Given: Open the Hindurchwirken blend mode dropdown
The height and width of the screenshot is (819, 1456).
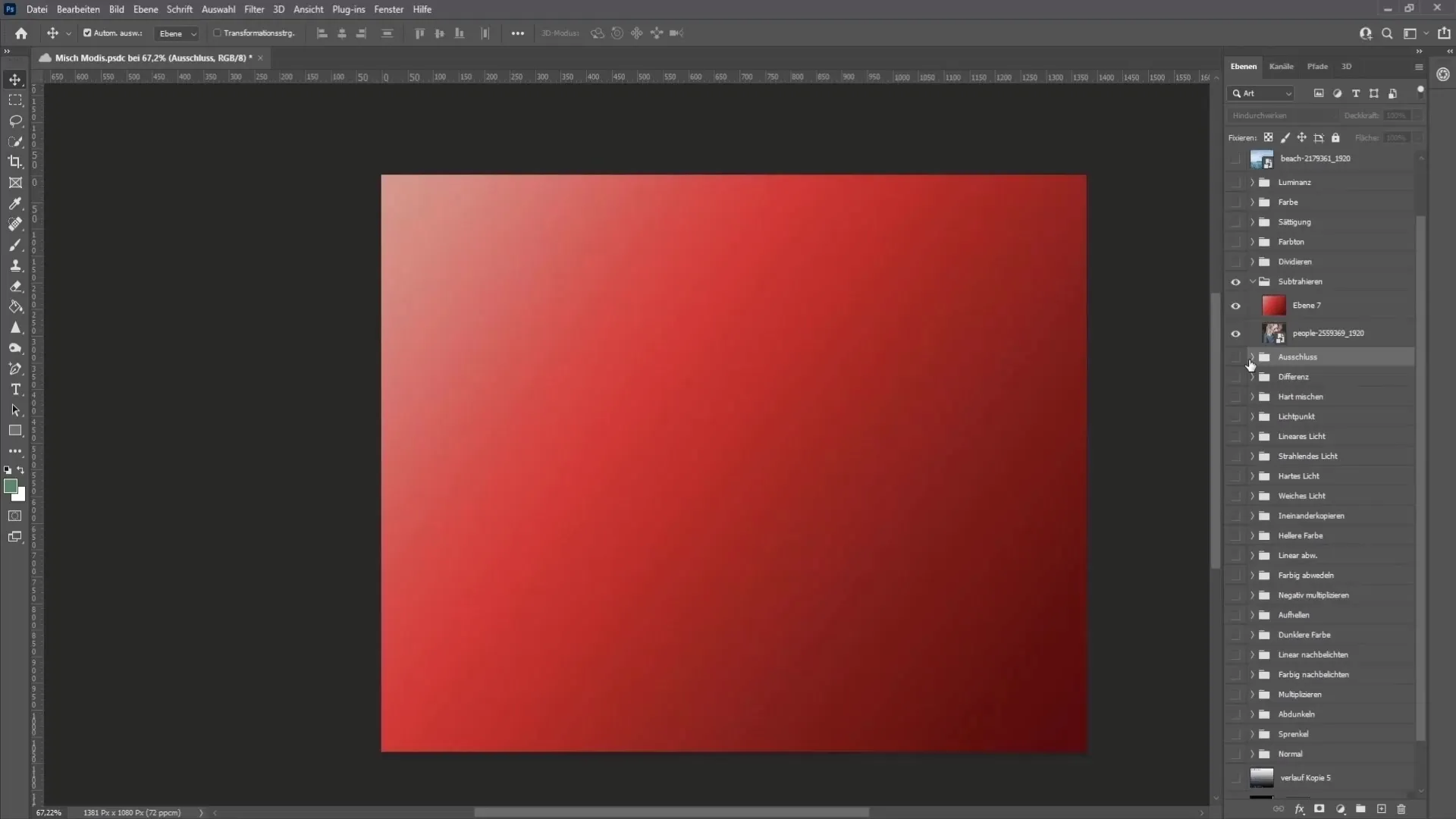Looking at the screenshot, I should (x=1283, y=116).
